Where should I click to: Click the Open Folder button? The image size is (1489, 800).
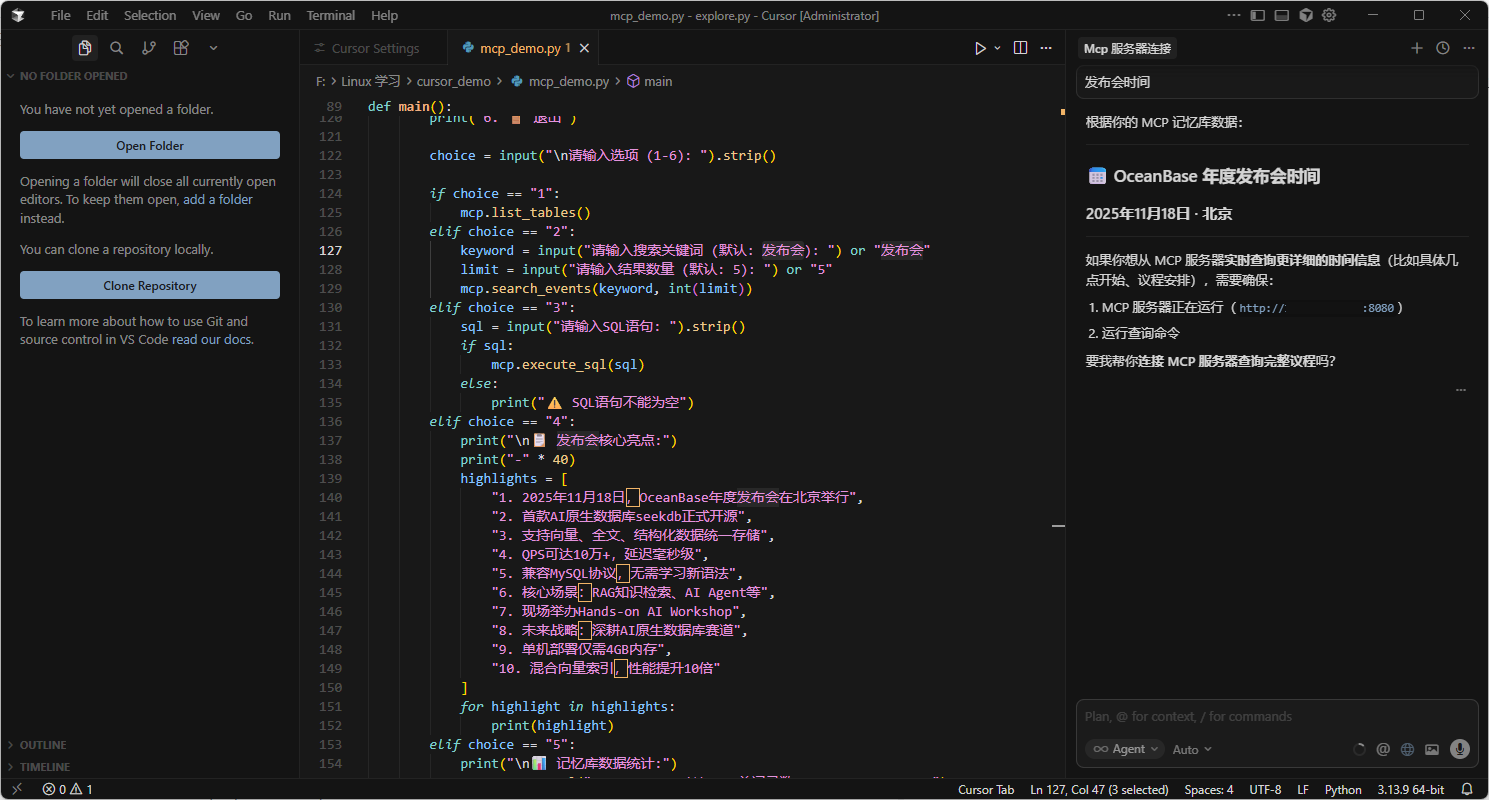(150, 145)
